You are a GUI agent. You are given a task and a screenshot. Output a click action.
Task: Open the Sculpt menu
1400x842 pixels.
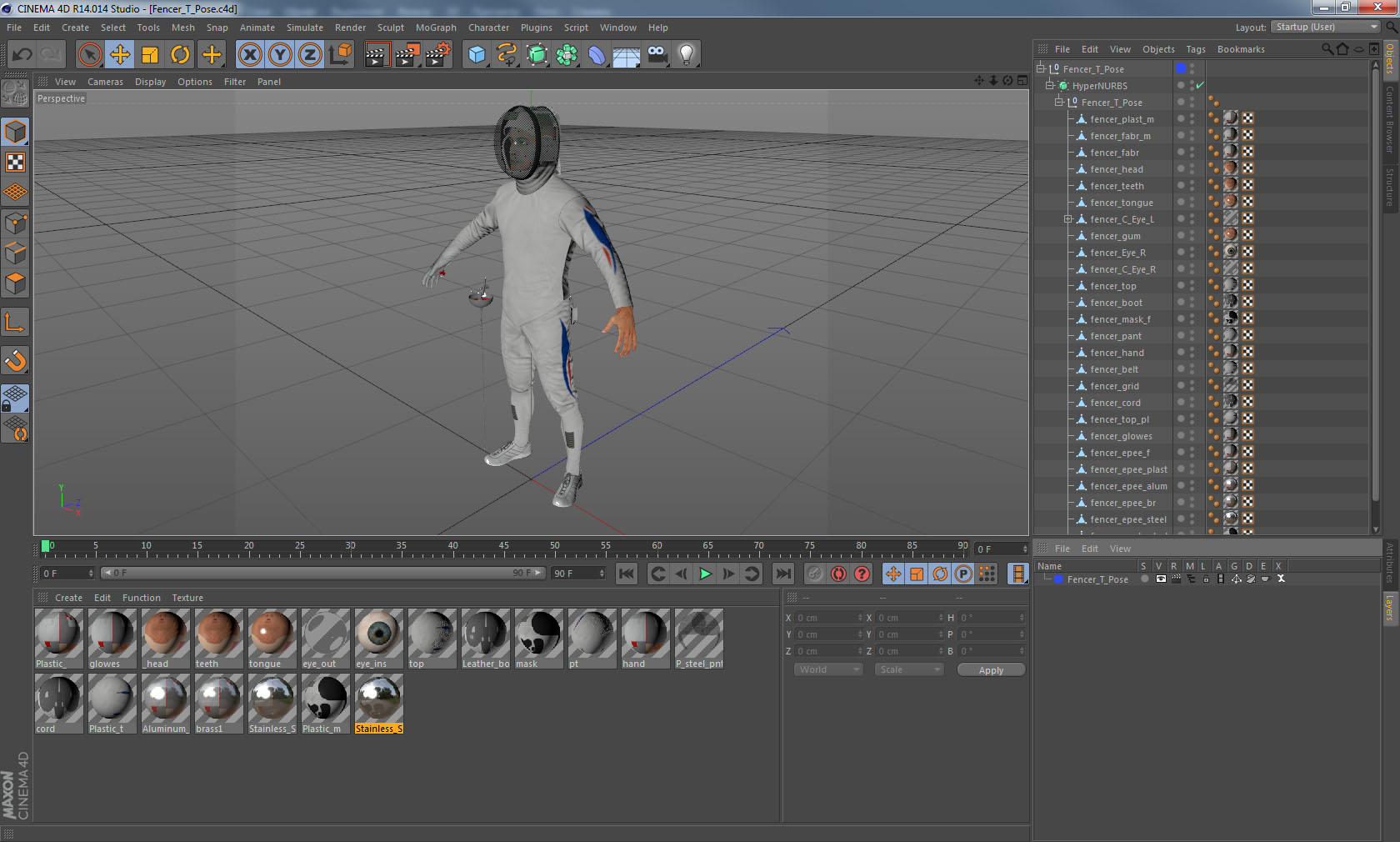390,28
